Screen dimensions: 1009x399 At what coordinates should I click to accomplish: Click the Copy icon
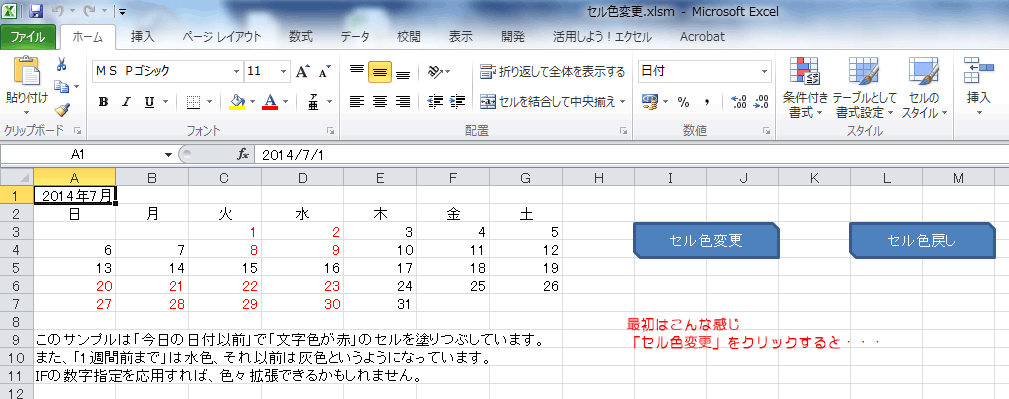coord(62,86)
